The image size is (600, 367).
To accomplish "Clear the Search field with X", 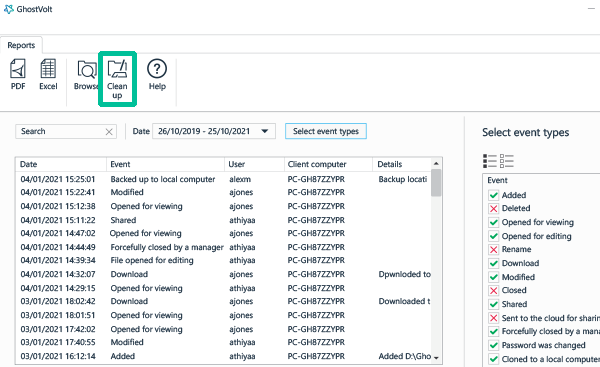I will (109, 132).
